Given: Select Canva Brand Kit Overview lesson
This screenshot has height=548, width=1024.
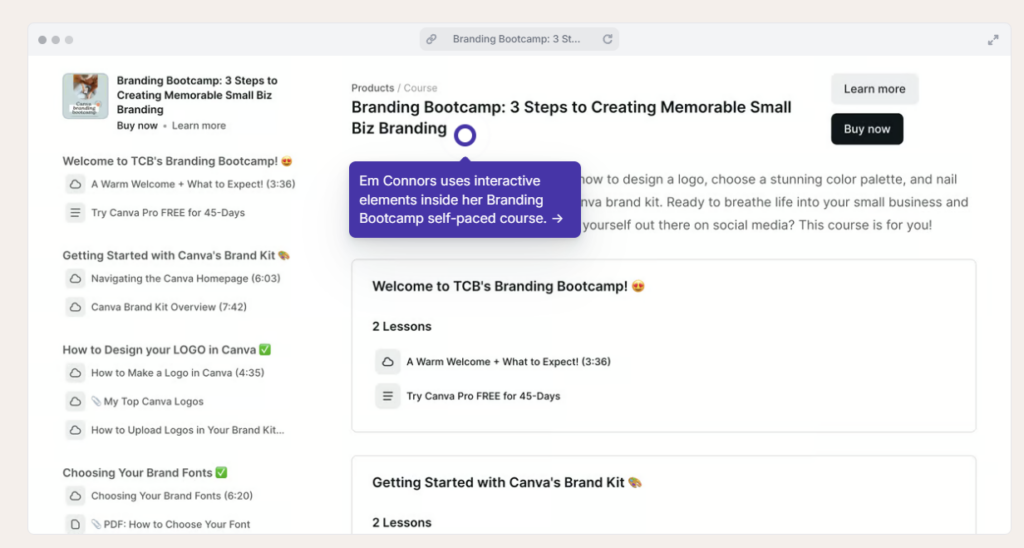Looking at the screenshot, I should pyautogui.click(x=168, y=307).
